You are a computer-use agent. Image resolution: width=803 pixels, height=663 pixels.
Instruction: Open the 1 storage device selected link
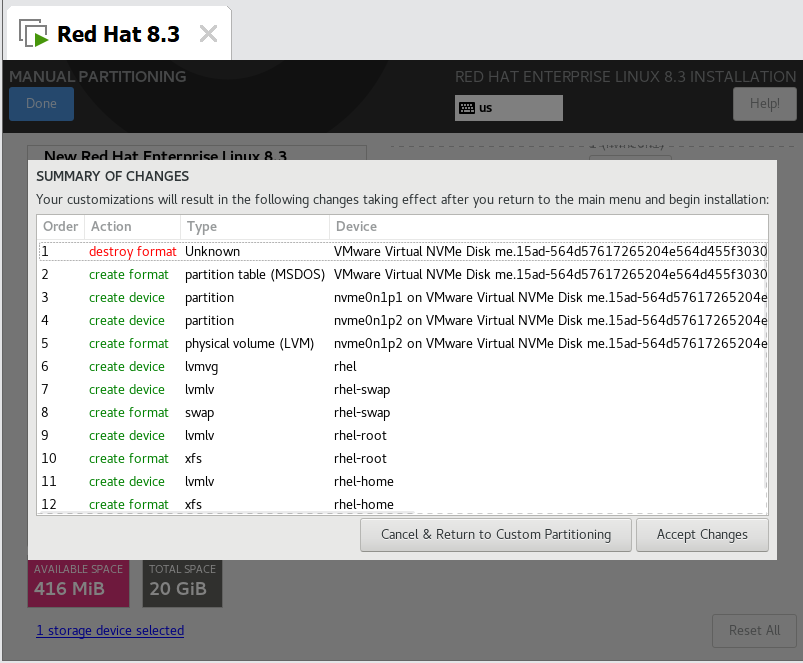[110, 630]
